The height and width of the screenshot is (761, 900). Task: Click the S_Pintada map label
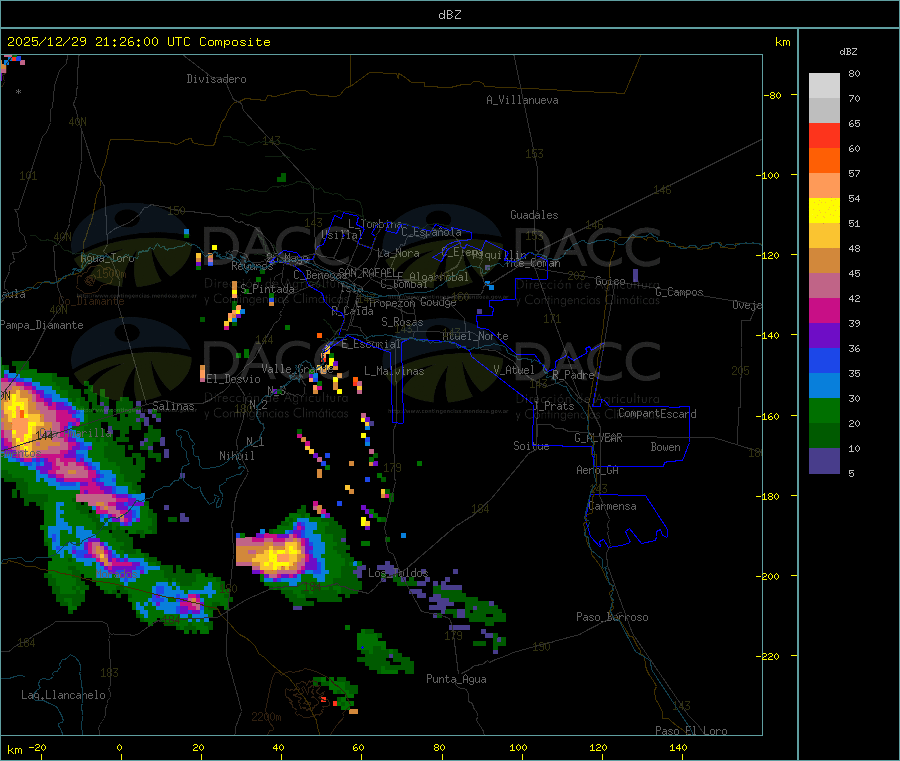click(267, 289)
